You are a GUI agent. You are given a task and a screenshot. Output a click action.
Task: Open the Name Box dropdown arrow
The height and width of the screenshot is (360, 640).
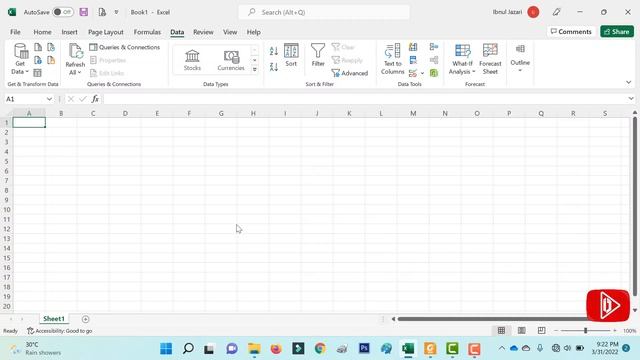(x=49, y=99)
